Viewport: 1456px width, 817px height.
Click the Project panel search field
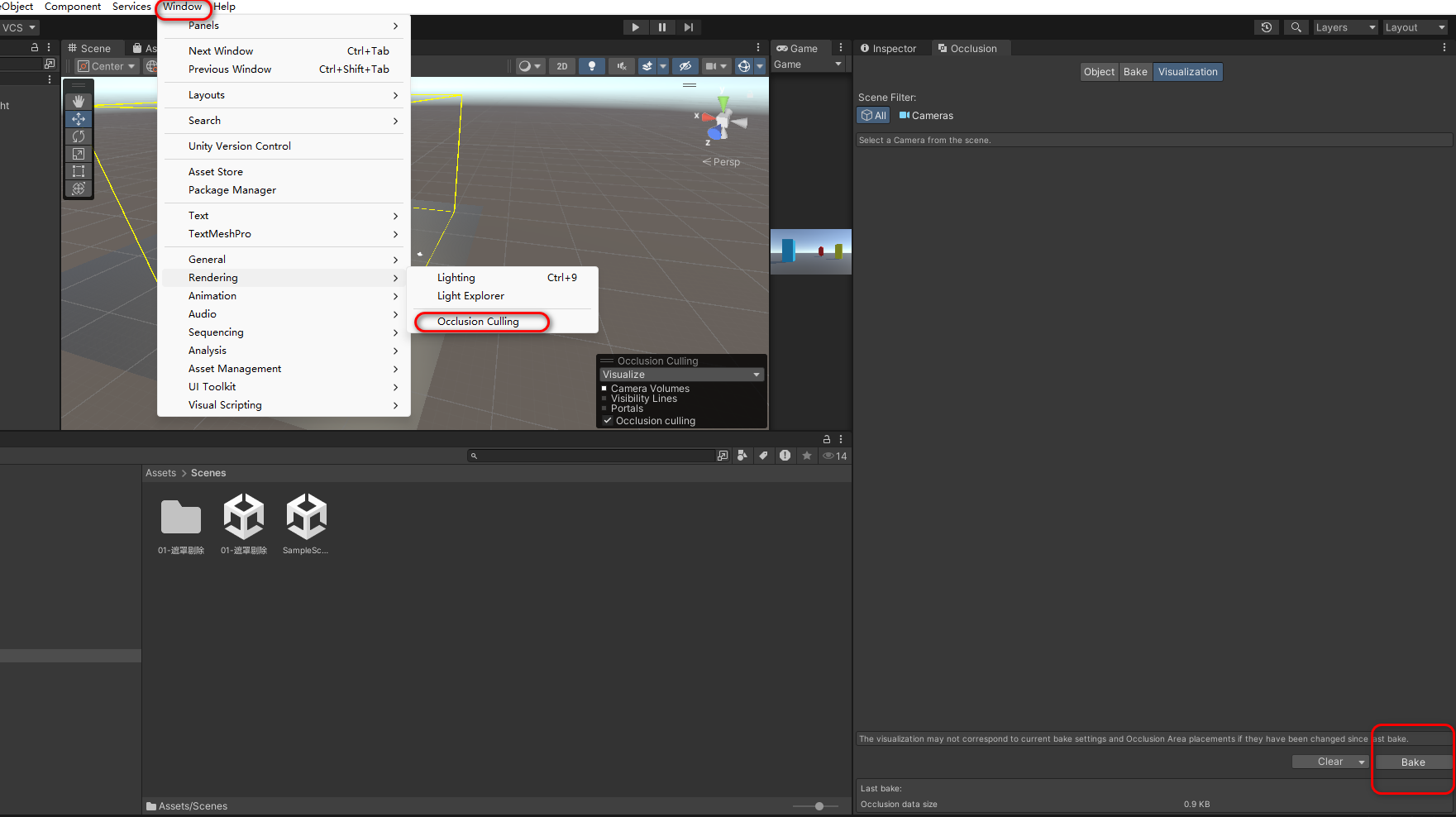(592, 456)
